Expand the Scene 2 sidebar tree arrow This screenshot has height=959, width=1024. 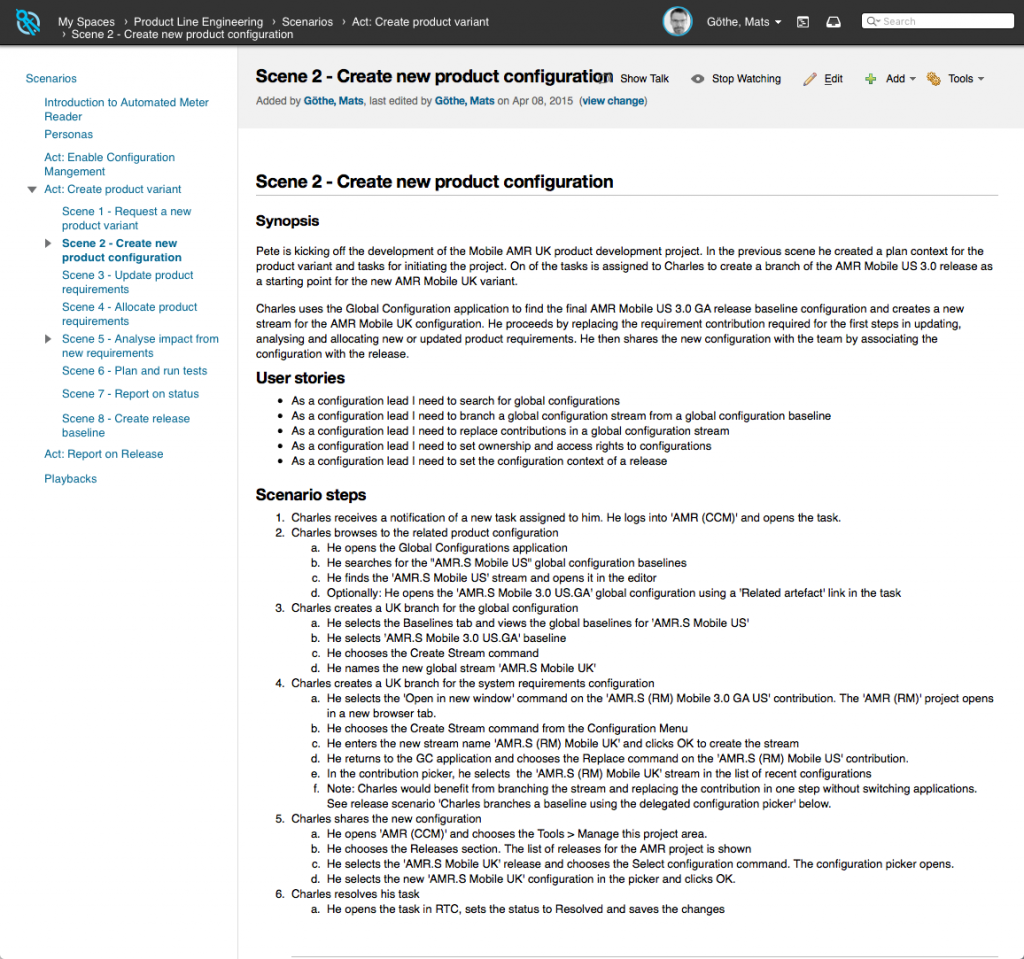tap(48, 244)
